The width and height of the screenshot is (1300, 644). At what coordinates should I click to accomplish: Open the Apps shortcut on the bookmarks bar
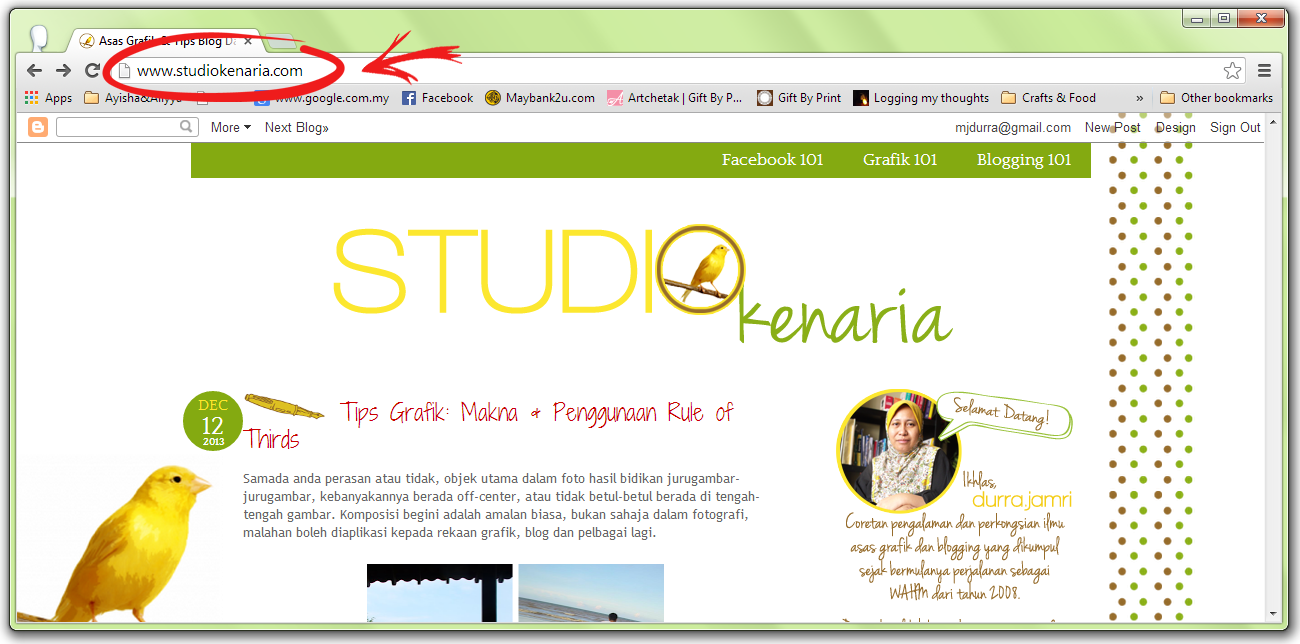[47, 97]
